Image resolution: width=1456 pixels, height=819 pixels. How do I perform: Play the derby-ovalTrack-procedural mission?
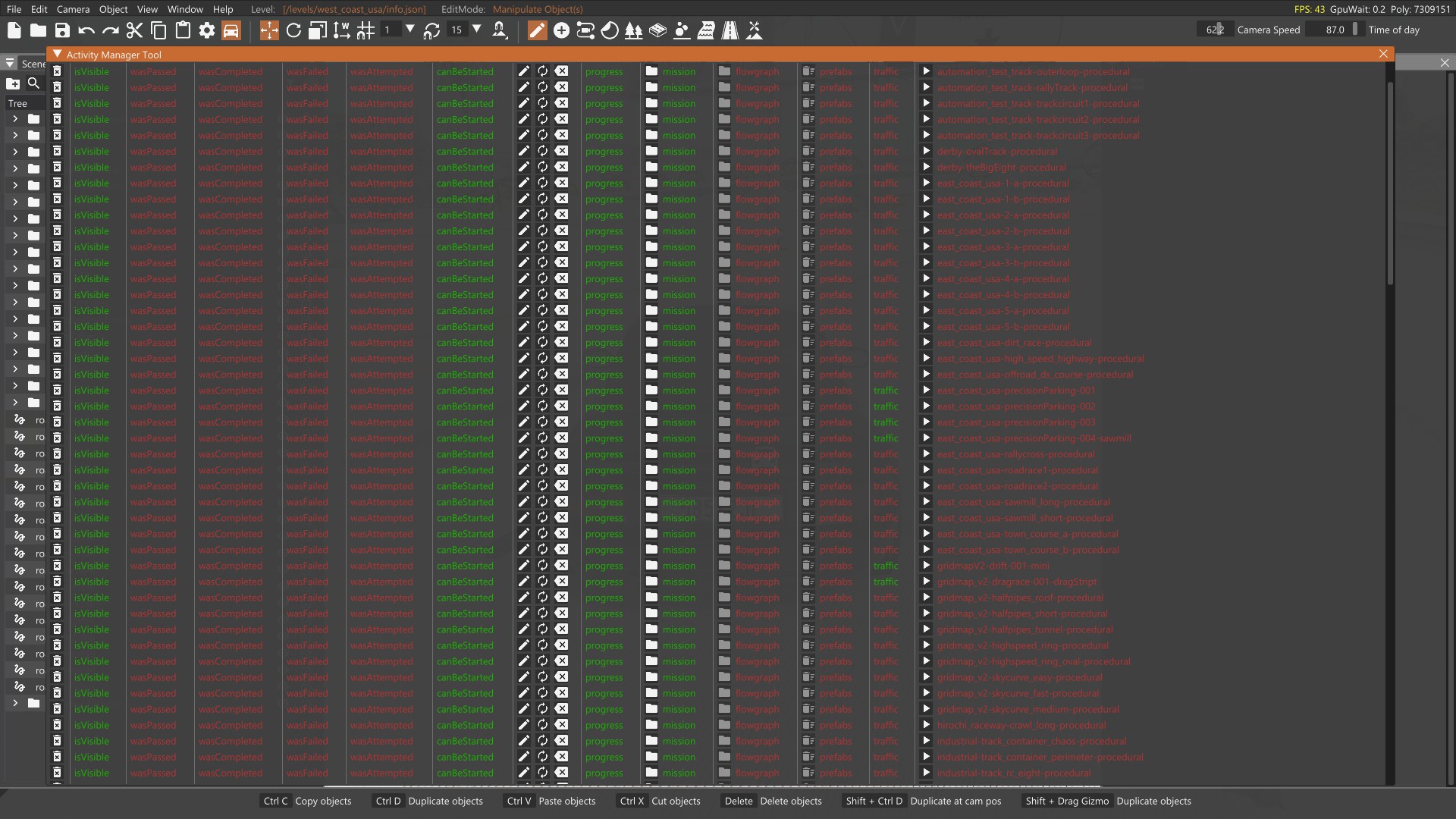pyautogui.click(x=926, y=152)
